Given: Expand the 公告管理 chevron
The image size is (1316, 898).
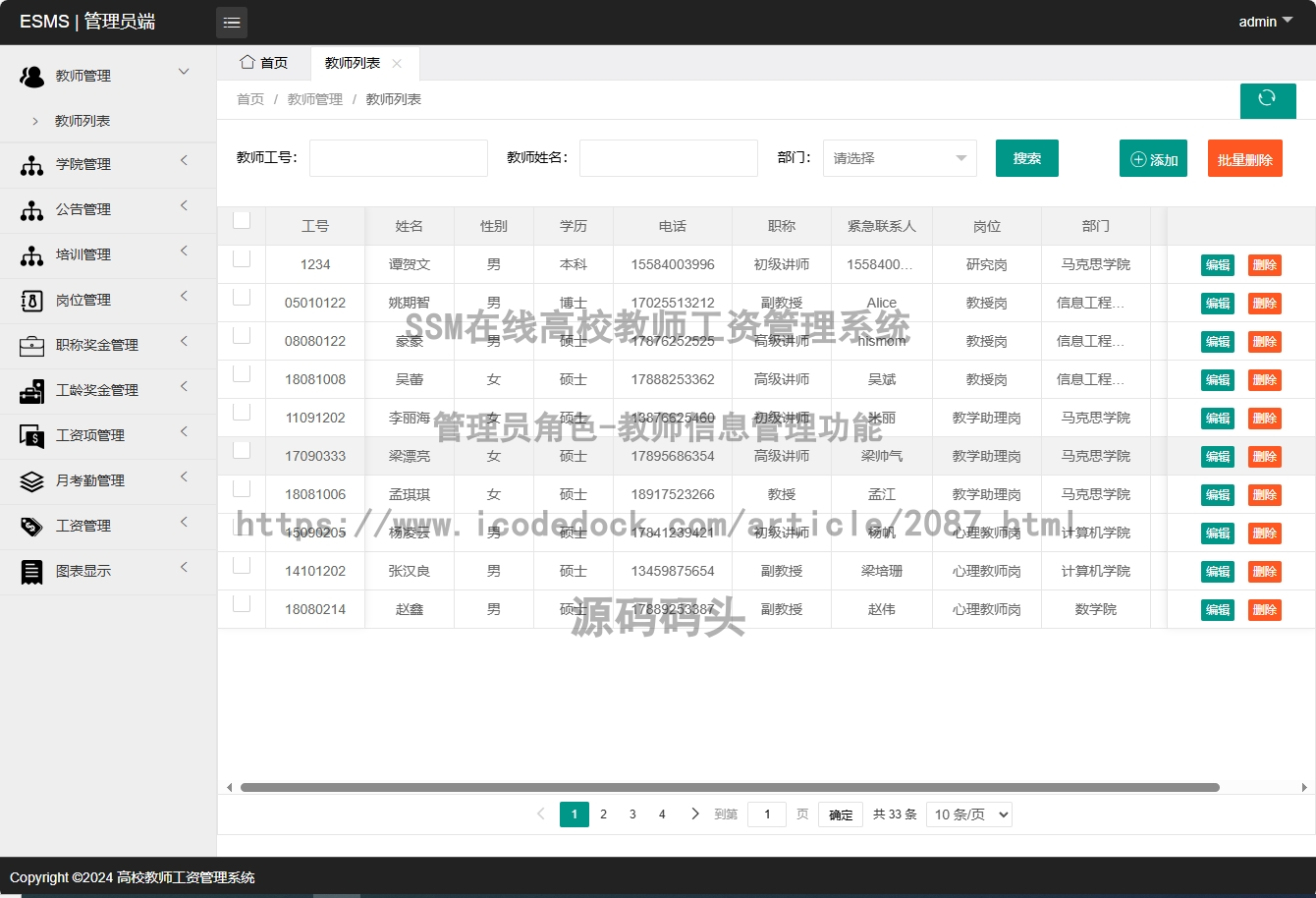Looking at the screenshot, I should tap(184, 206).
